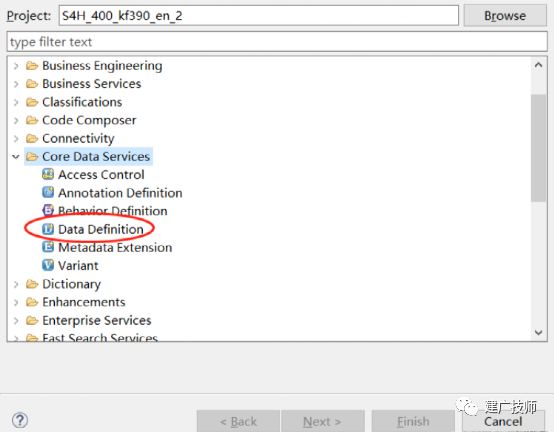Viewport: 554px width, 432px height.
Task: Click the Business Services folder icon
Action: [x=32, y=84]
